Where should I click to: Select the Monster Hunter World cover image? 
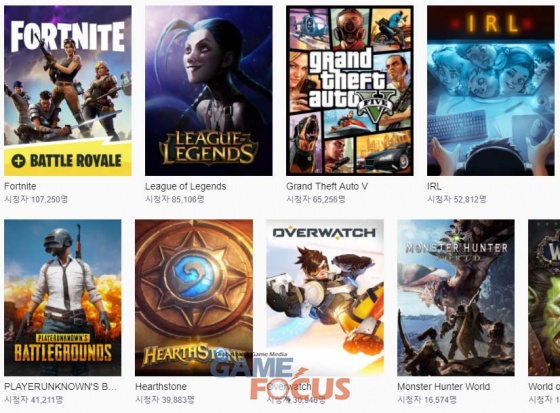click(x=456, y=298)
